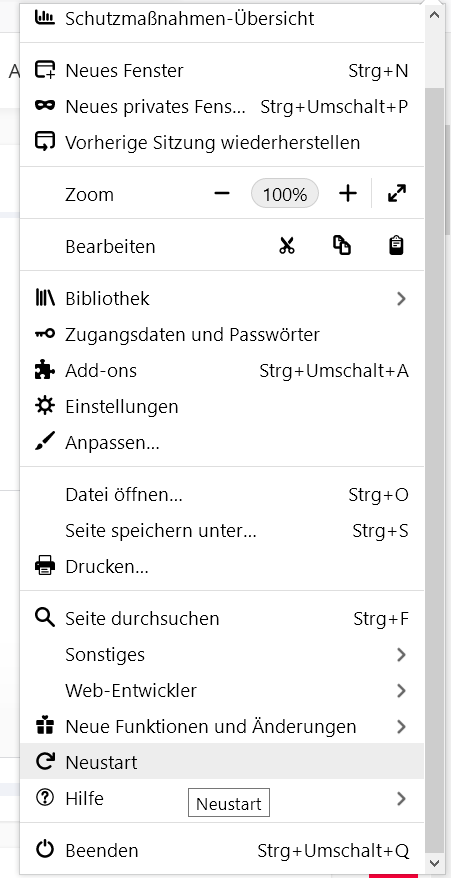Image resolution: width=451 pixels, height=878 pixels.
Task: Click the Einstellungen gear icon
Action: (x=45, y=405)
